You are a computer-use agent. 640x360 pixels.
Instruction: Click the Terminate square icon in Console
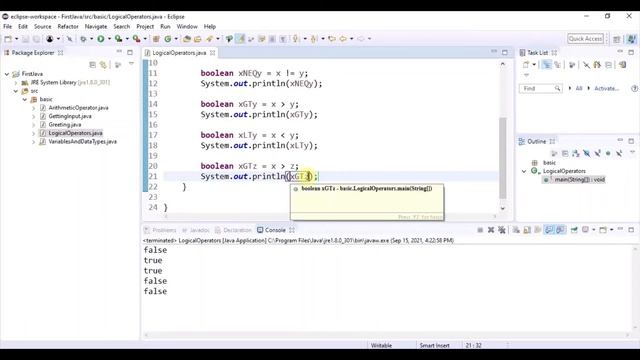pos(480,230)
